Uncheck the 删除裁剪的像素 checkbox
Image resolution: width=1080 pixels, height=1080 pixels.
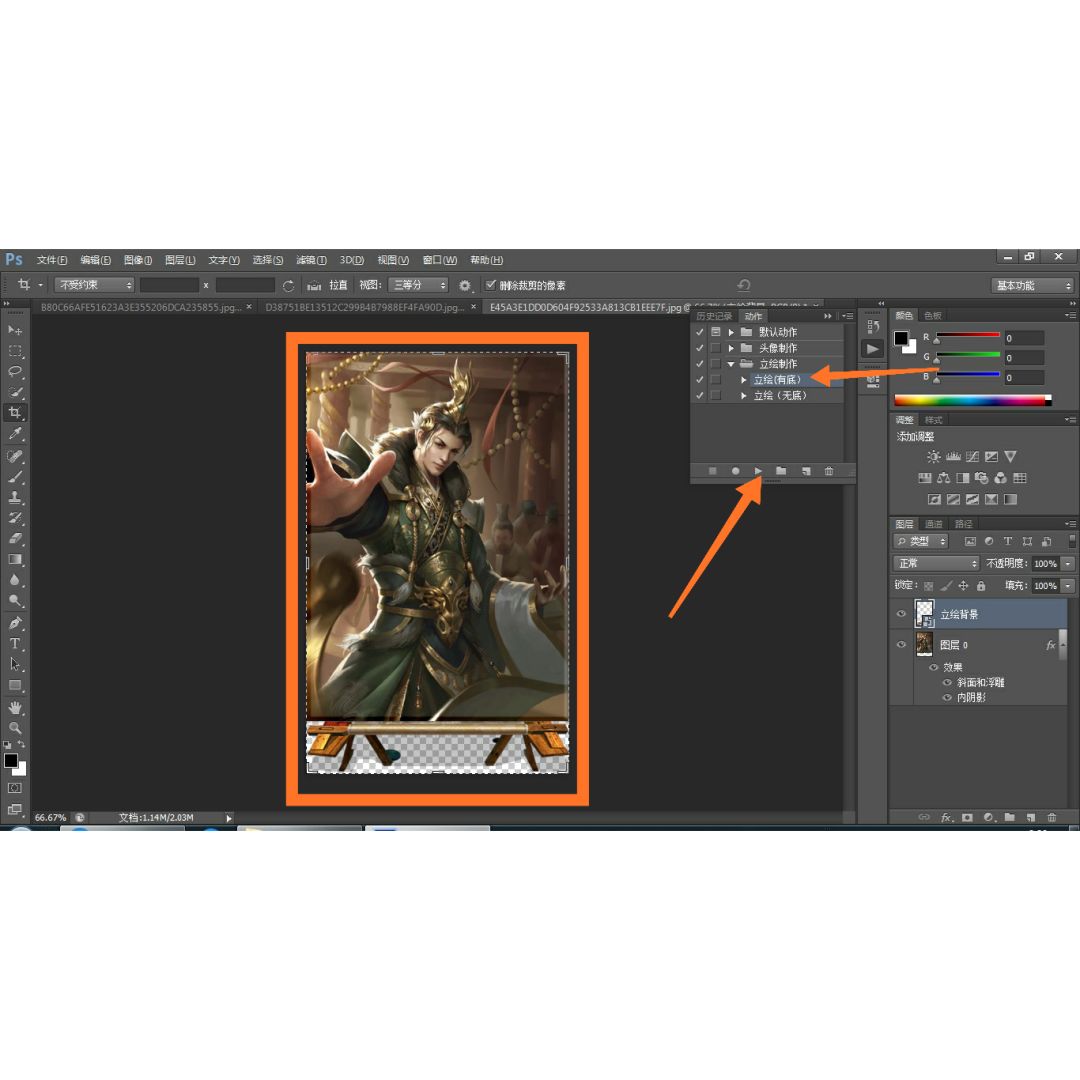491,285
